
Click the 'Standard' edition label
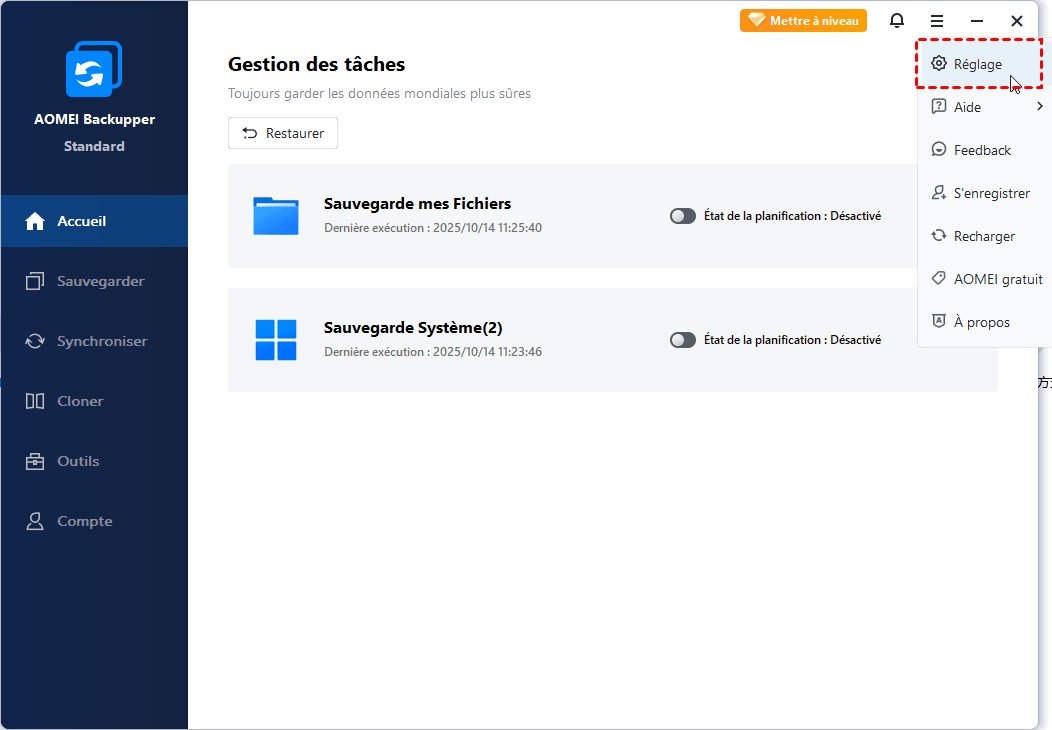tap(94, 146)
